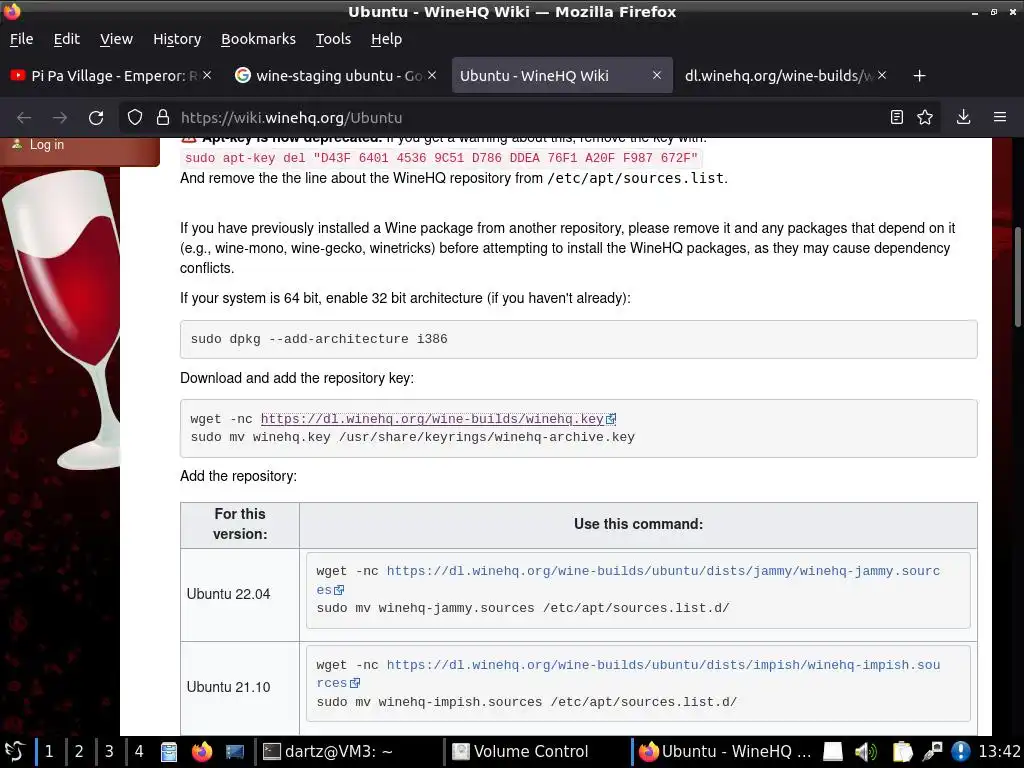Viewport: 1024px width, 768px height.
Task: Switch to workspace 4 in pager
Action: (x=139, y=752)
